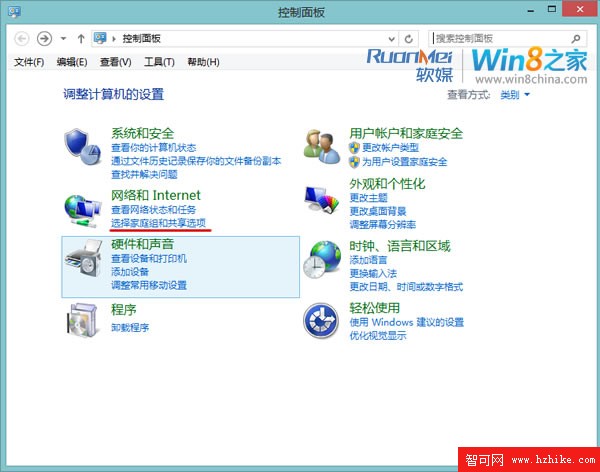Click 查找并解决问题 link
The image size is (600, 472).
[x=144, y=175]
